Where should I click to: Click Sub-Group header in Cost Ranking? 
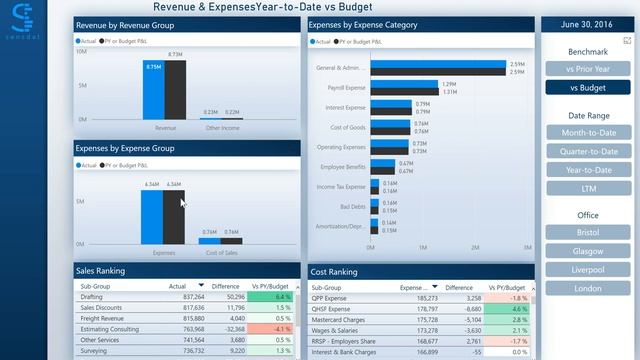pyautogui.click(x=326, y=288)
